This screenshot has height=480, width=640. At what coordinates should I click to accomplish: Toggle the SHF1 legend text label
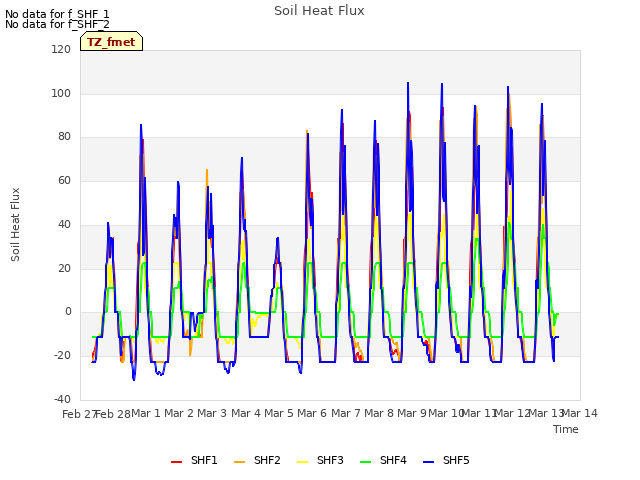point(204,460)
